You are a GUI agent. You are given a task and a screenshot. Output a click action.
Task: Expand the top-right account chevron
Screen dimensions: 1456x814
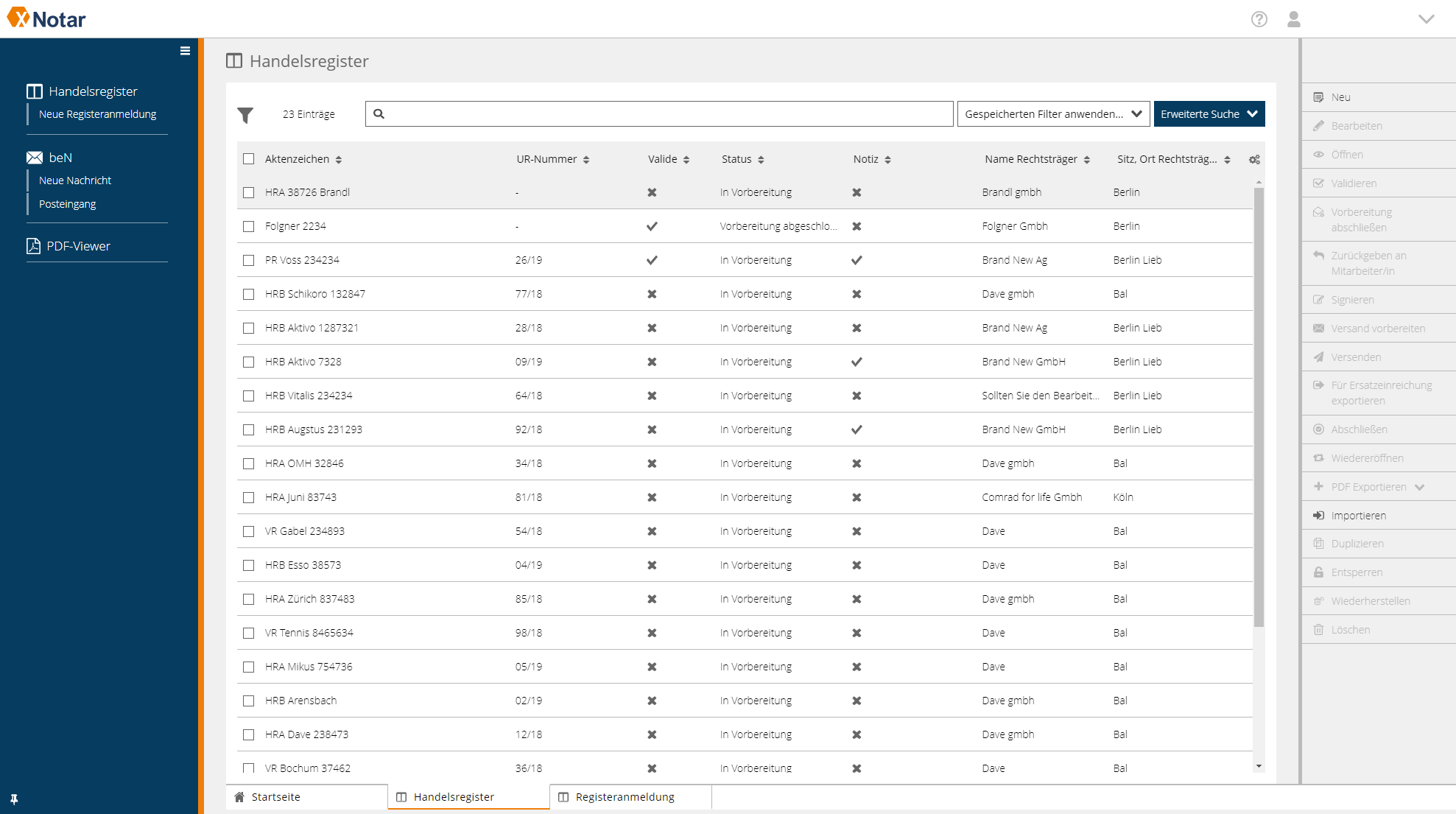(1427, 19)
